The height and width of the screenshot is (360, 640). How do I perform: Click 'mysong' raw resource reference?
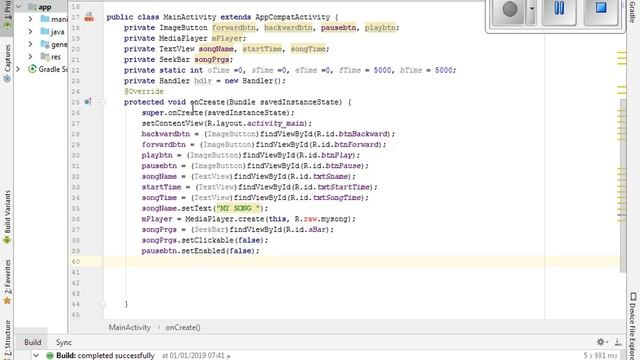pyautogui.click(x=334, y=219)
